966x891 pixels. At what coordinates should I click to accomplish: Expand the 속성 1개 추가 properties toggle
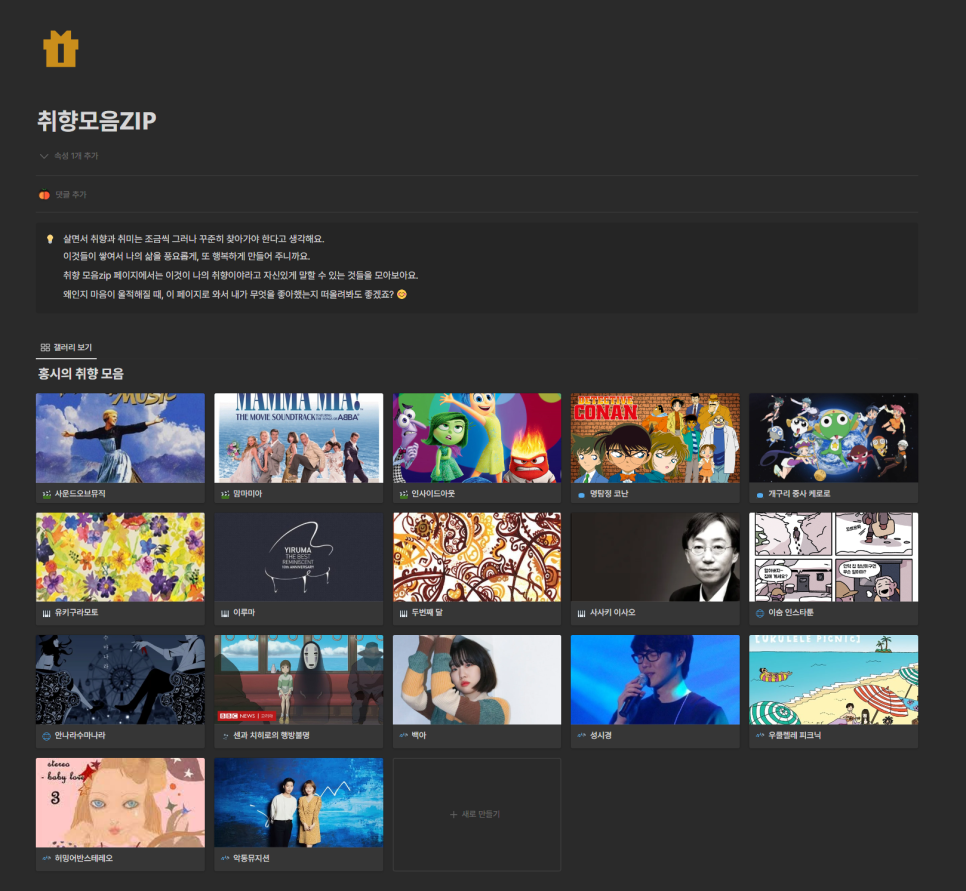click(x=68, y=156)
